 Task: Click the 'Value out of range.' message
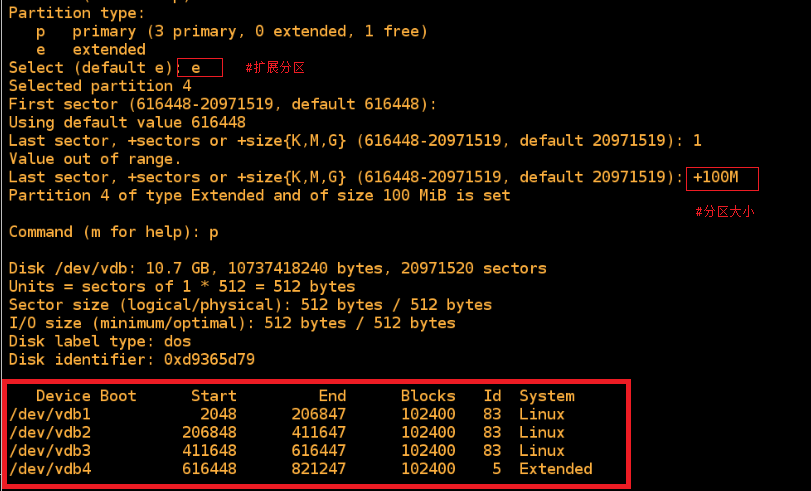pyautogui.click(x=95, y=159)
